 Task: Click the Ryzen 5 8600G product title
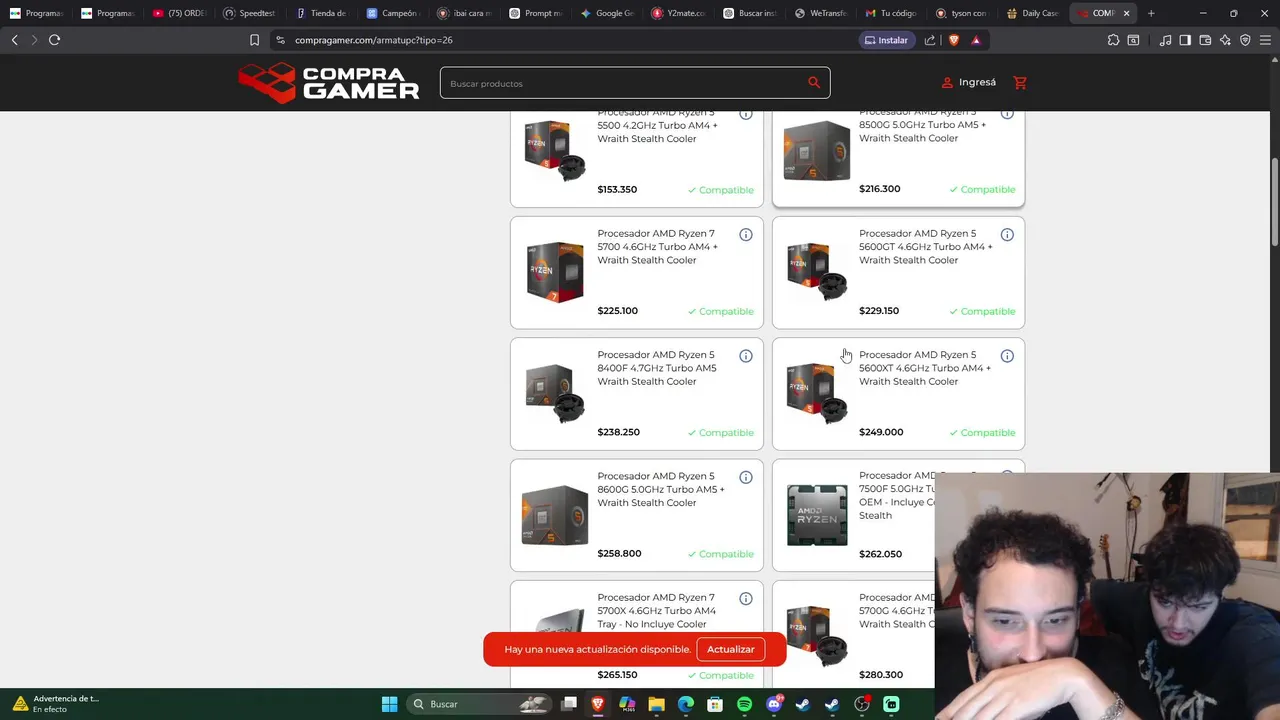660,489
